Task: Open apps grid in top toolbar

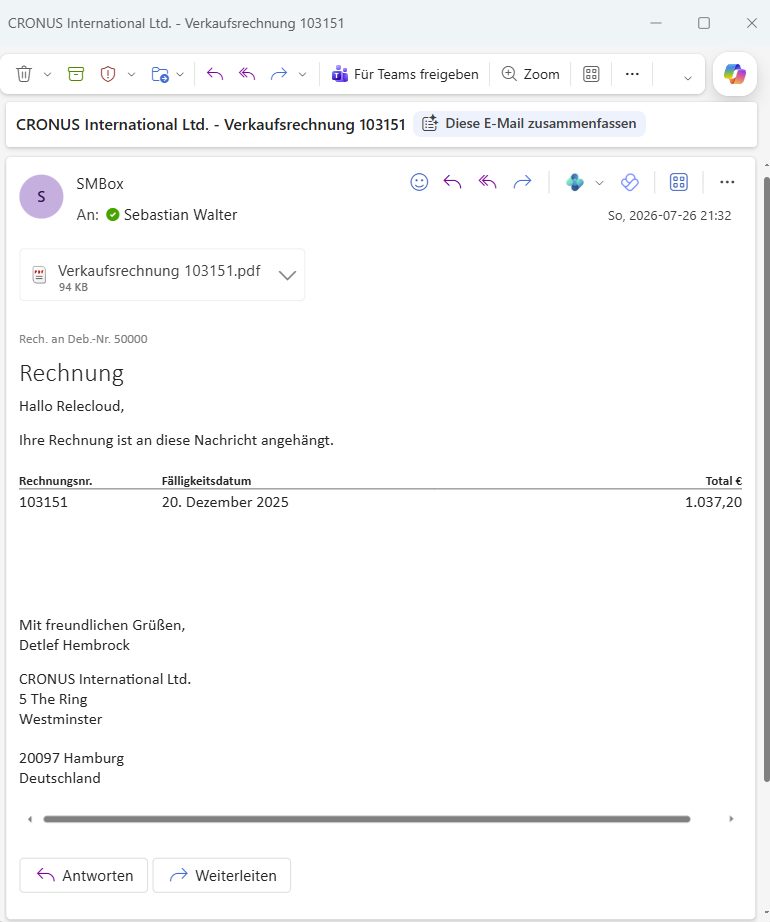Action: (x=591, y=74)
